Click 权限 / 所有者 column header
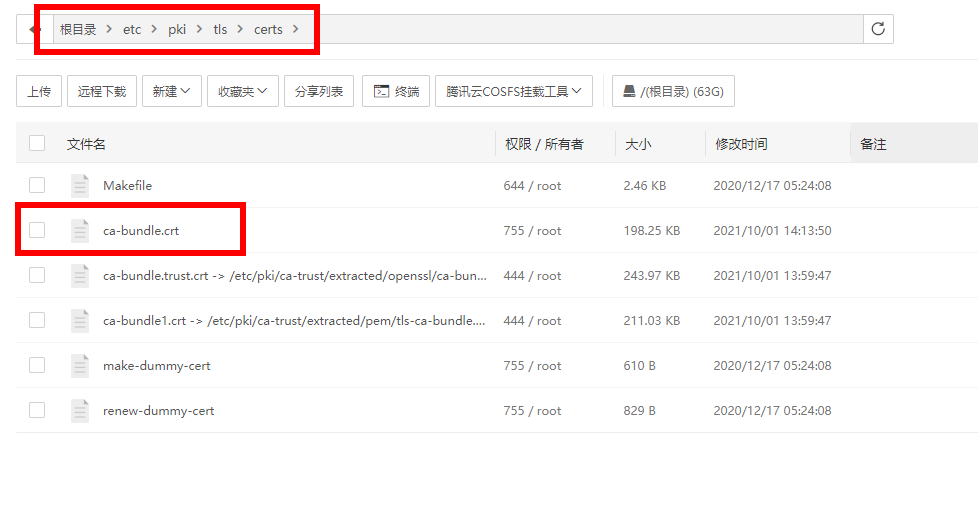The width and height of the screenshot is (978, 512). tap(545, 144)
